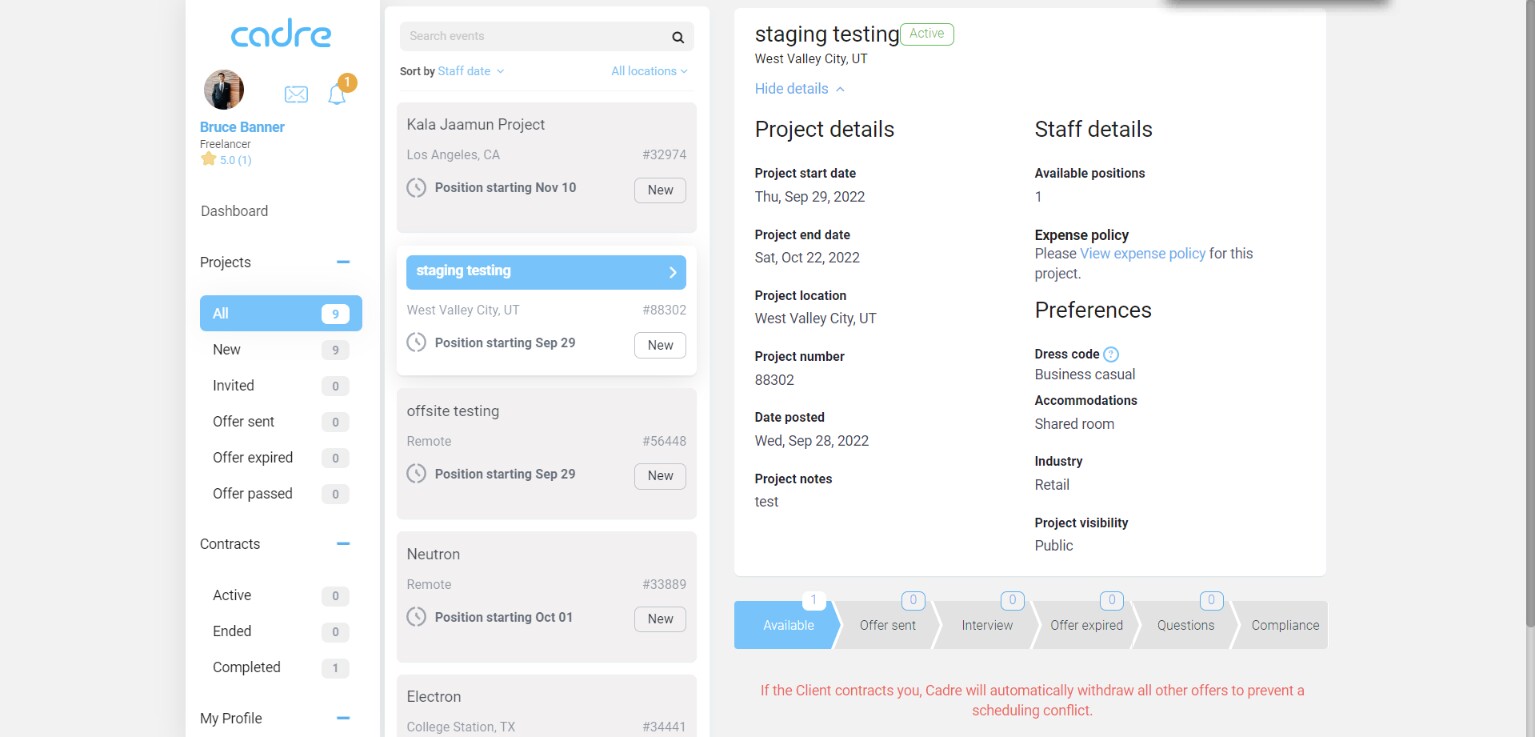Click Bruce Banner's profile avatar
This screenshot has width=1535, height=737.
(x=224, y=90)
